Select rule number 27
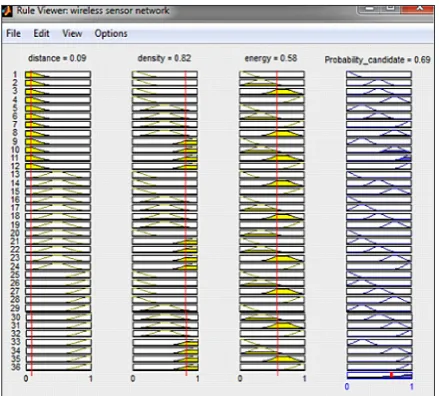439x396 pixels. 15,291
